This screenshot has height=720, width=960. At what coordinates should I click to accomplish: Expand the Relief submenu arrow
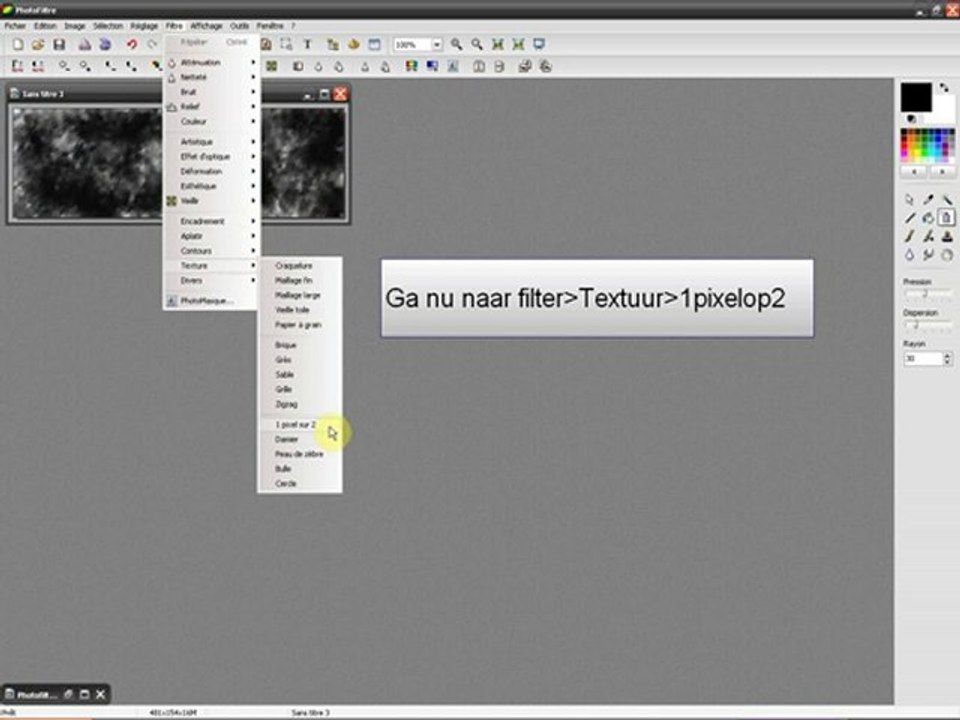pyautogui.click(x=253, y=107)
